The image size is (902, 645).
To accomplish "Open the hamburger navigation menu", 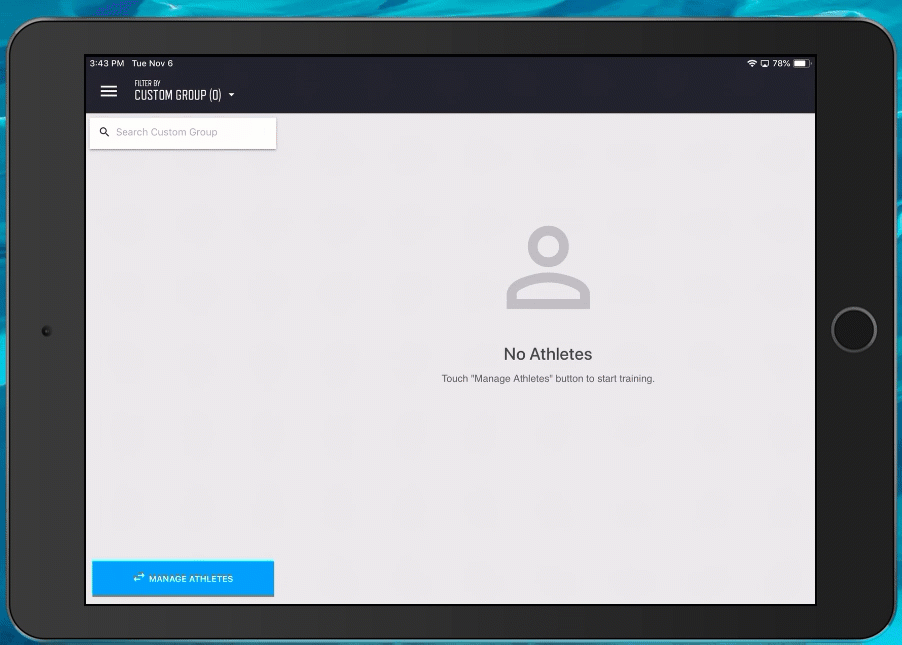I will [x=109, y=91].
